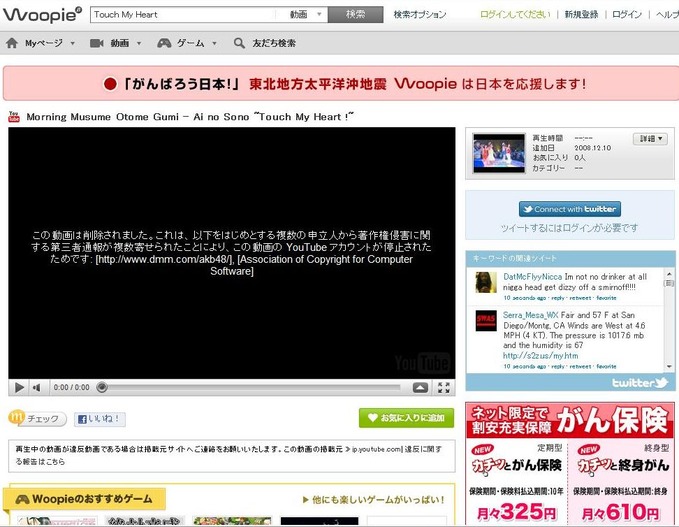Expand the 詳細 details dropdown
Viewport: 679px width, 527px height.
point(650,139)
